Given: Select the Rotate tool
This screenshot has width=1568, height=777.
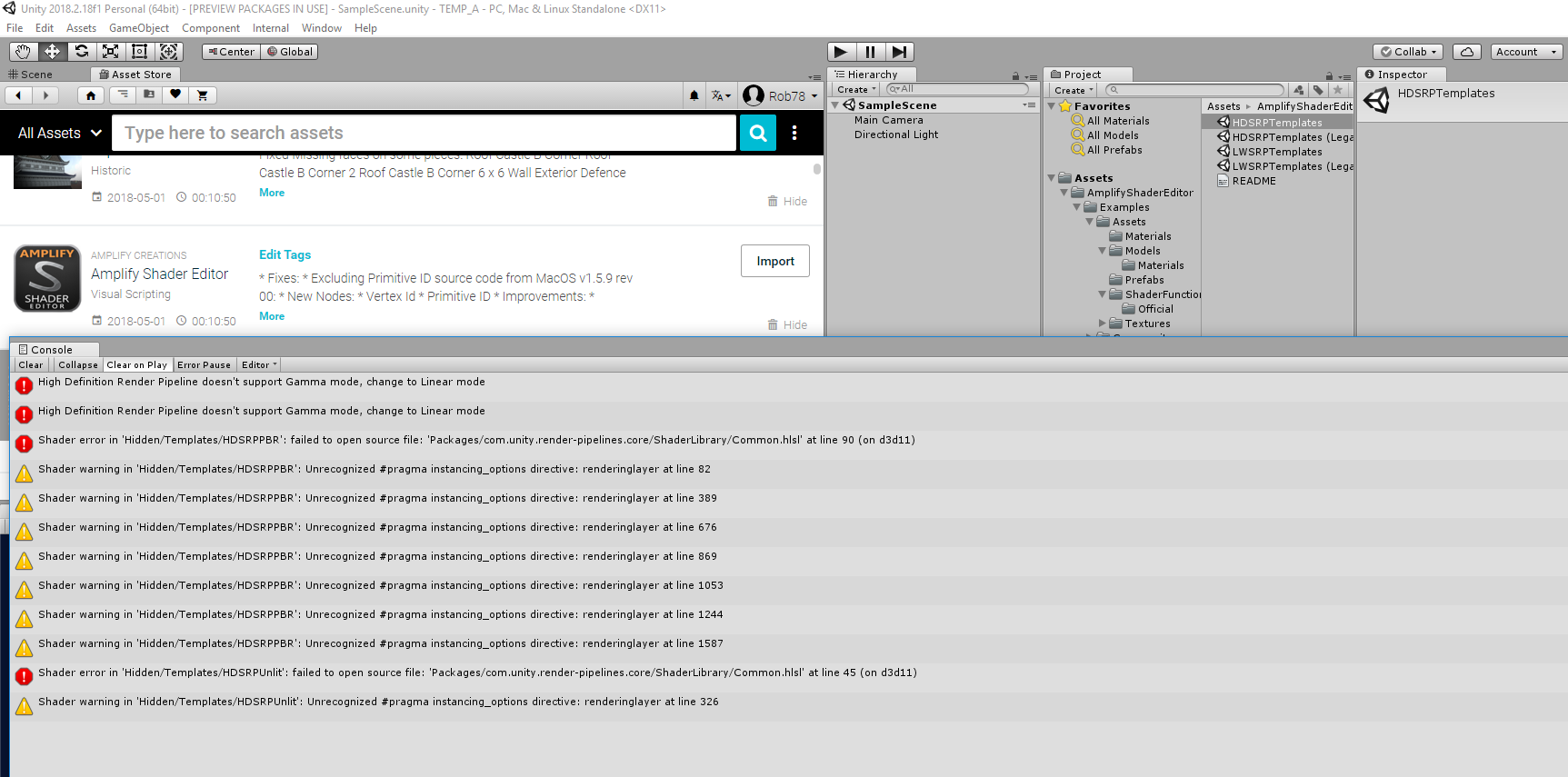Looking at the screenshot, I should pyautogui.click(x=81, y=52).
